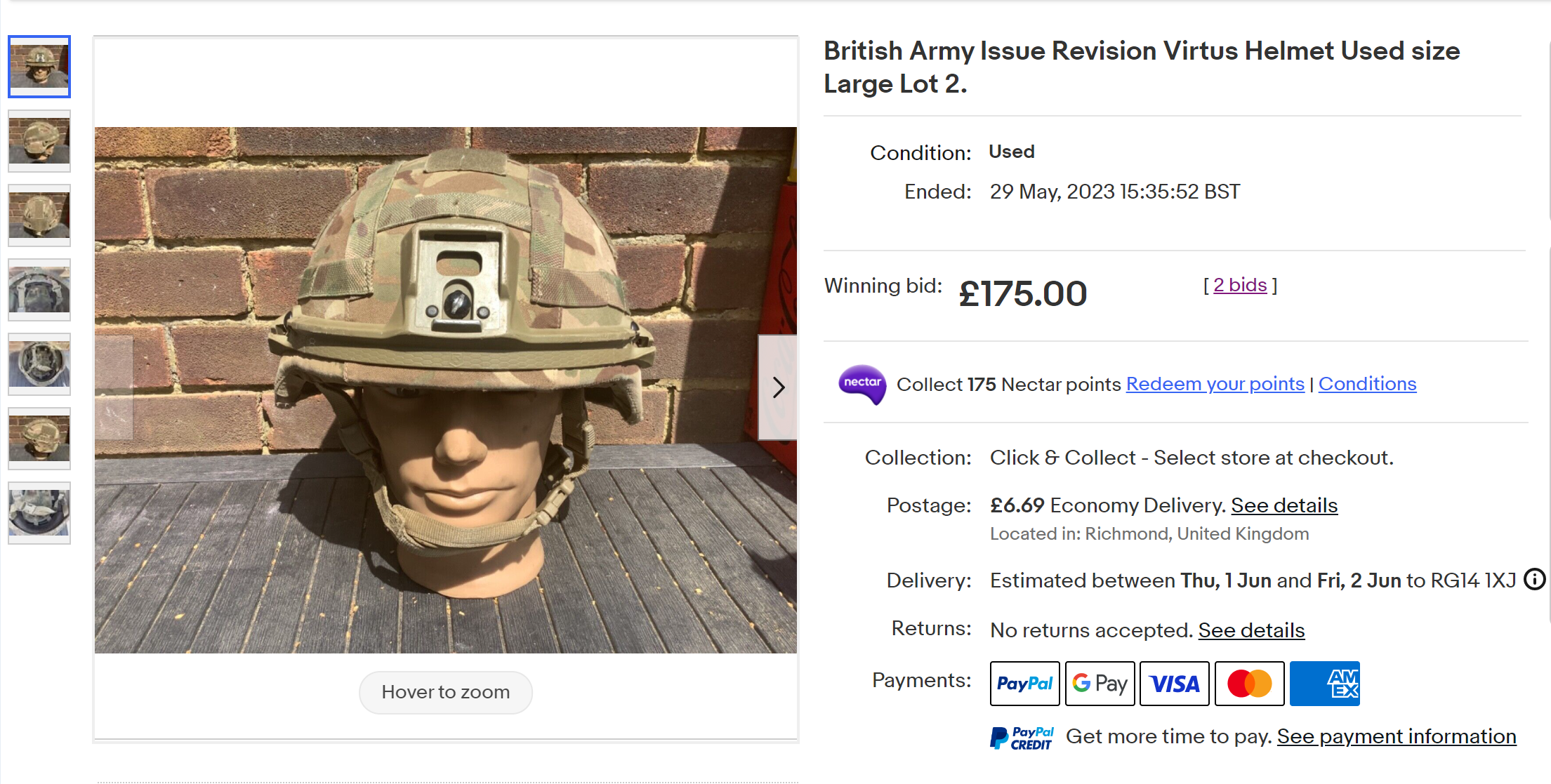
Task: See details for postage cost
Action: pos(1283,505)
